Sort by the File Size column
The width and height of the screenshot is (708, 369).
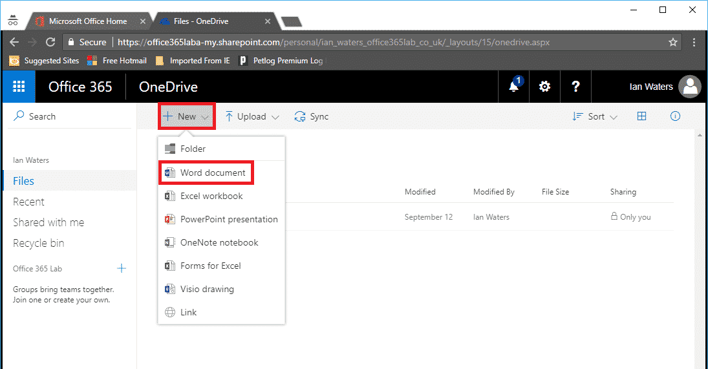click(555, 192)
